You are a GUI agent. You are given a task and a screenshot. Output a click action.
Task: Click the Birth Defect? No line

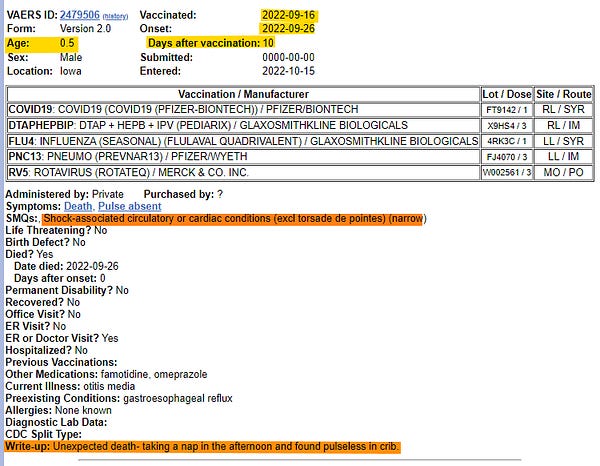point(46,242)
